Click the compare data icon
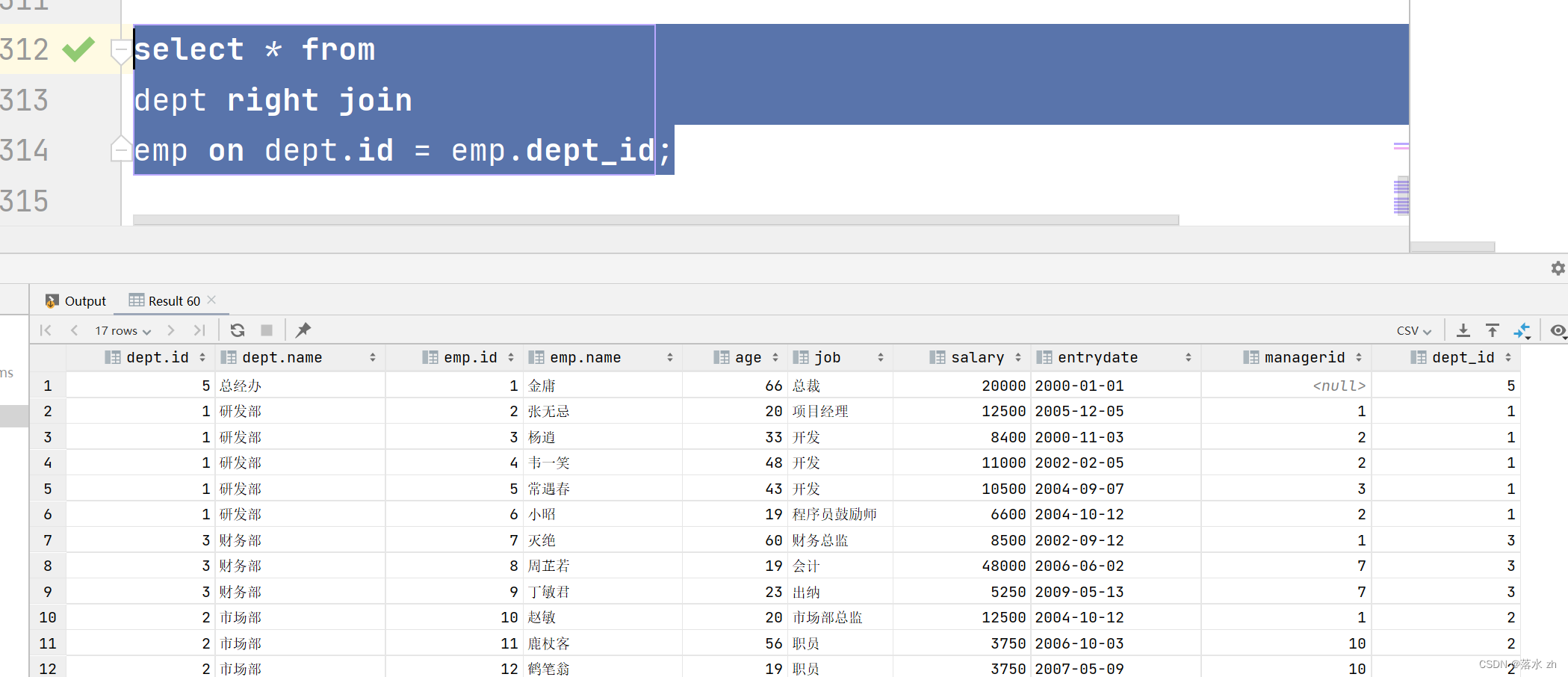 (x=1522, y=330)
